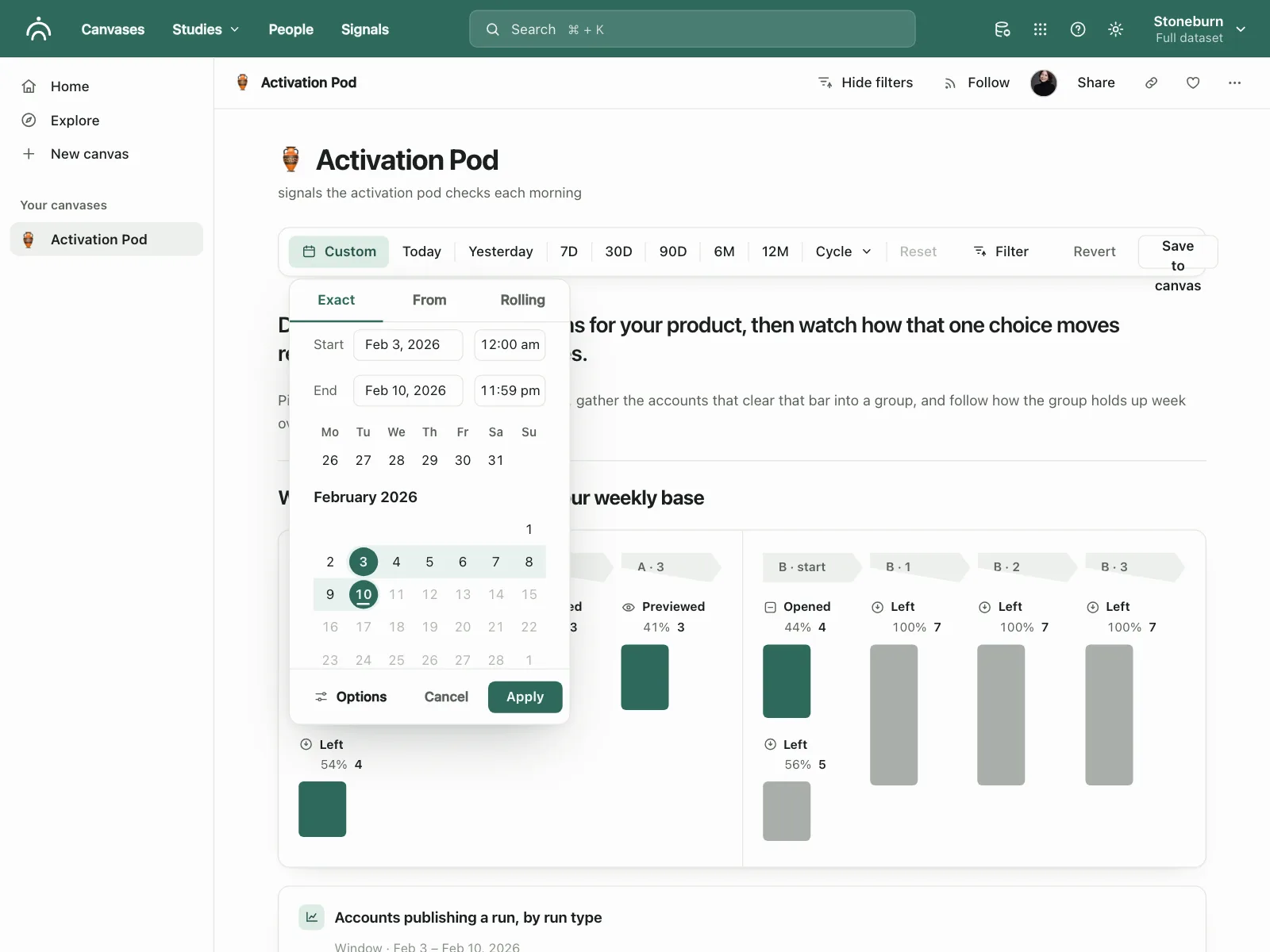The width and height of the screenshot is (1270, 952).
Task: Switch to the Exact tab
Action: pos(337,300)
